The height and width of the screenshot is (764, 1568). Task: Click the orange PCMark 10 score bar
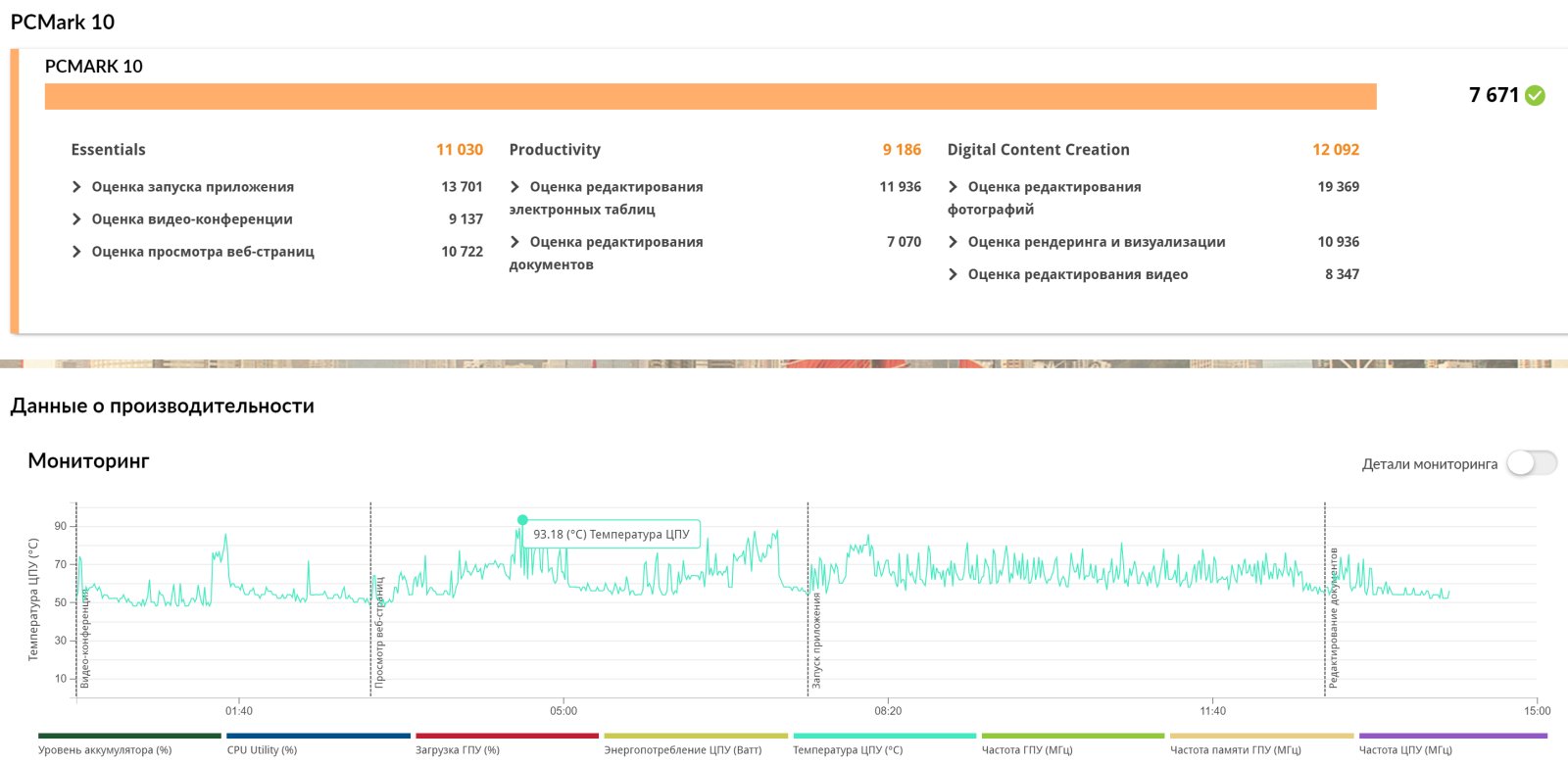click(x=710, y=96)
